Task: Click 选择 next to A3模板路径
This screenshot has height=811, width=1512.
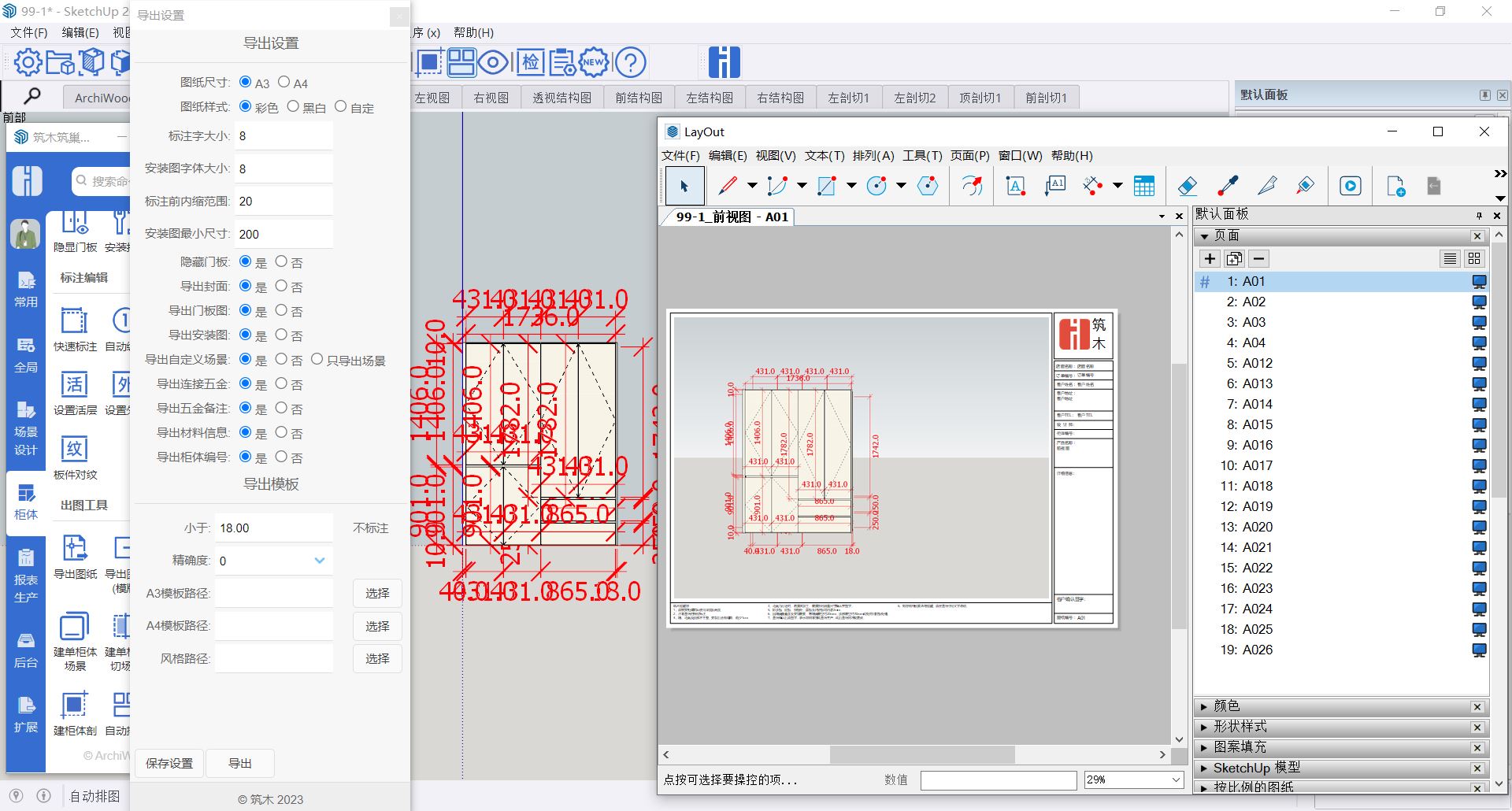Action: click(377, 593)
